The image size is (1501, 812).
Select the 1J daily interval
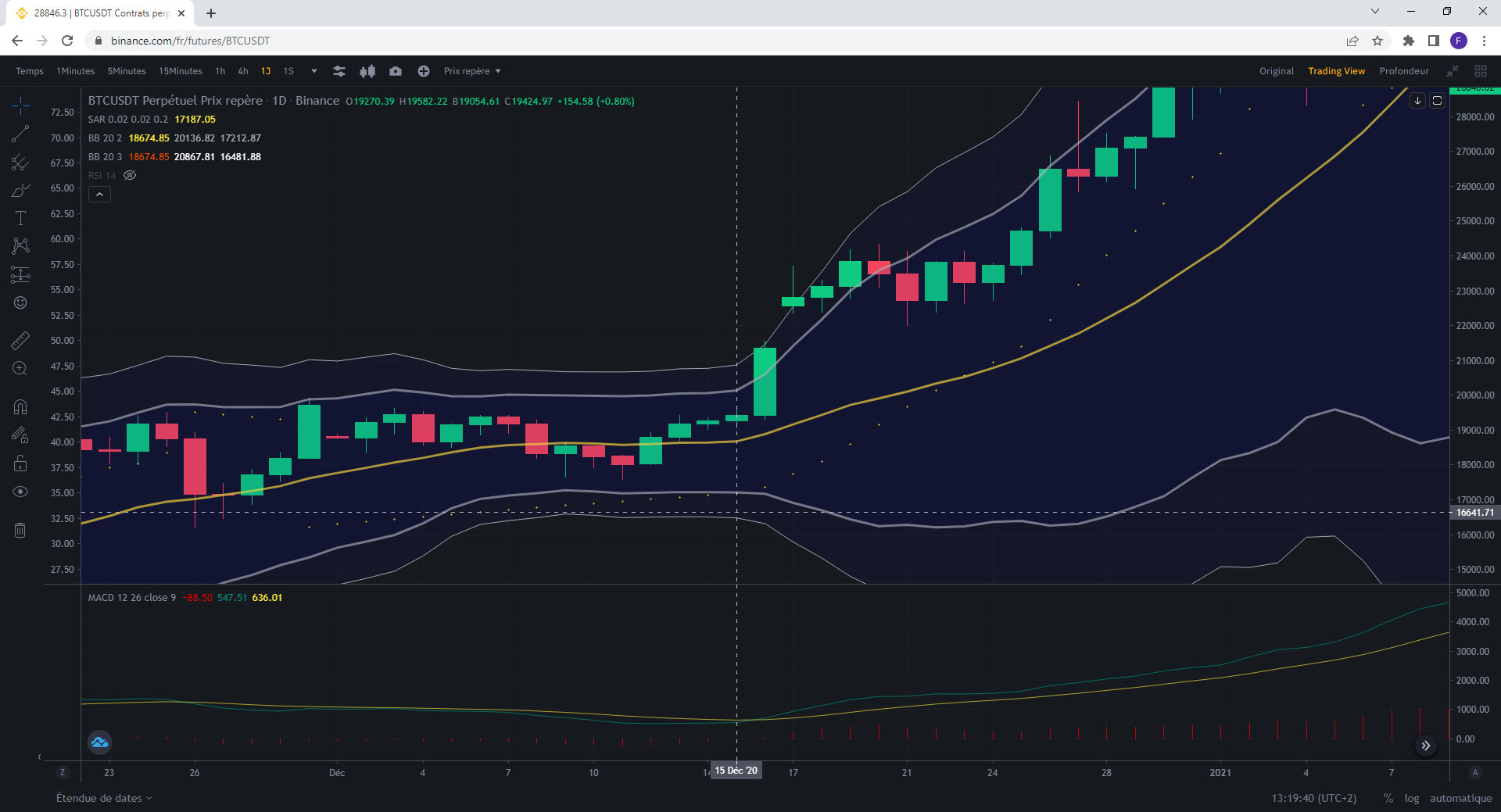click(x=266, y=71)
